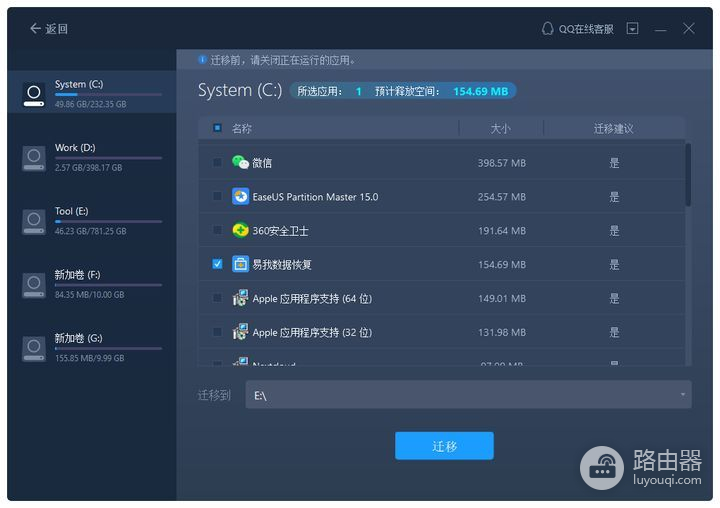Click the 新加卷 (F:) usage bar
Image resolution: width=720 pixels, height=508 pixels.
click(x=108, y=285)
